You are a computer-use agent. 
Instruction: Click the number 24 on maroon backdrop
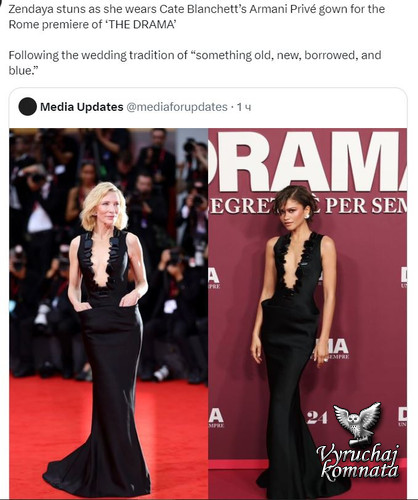[317, 417]
